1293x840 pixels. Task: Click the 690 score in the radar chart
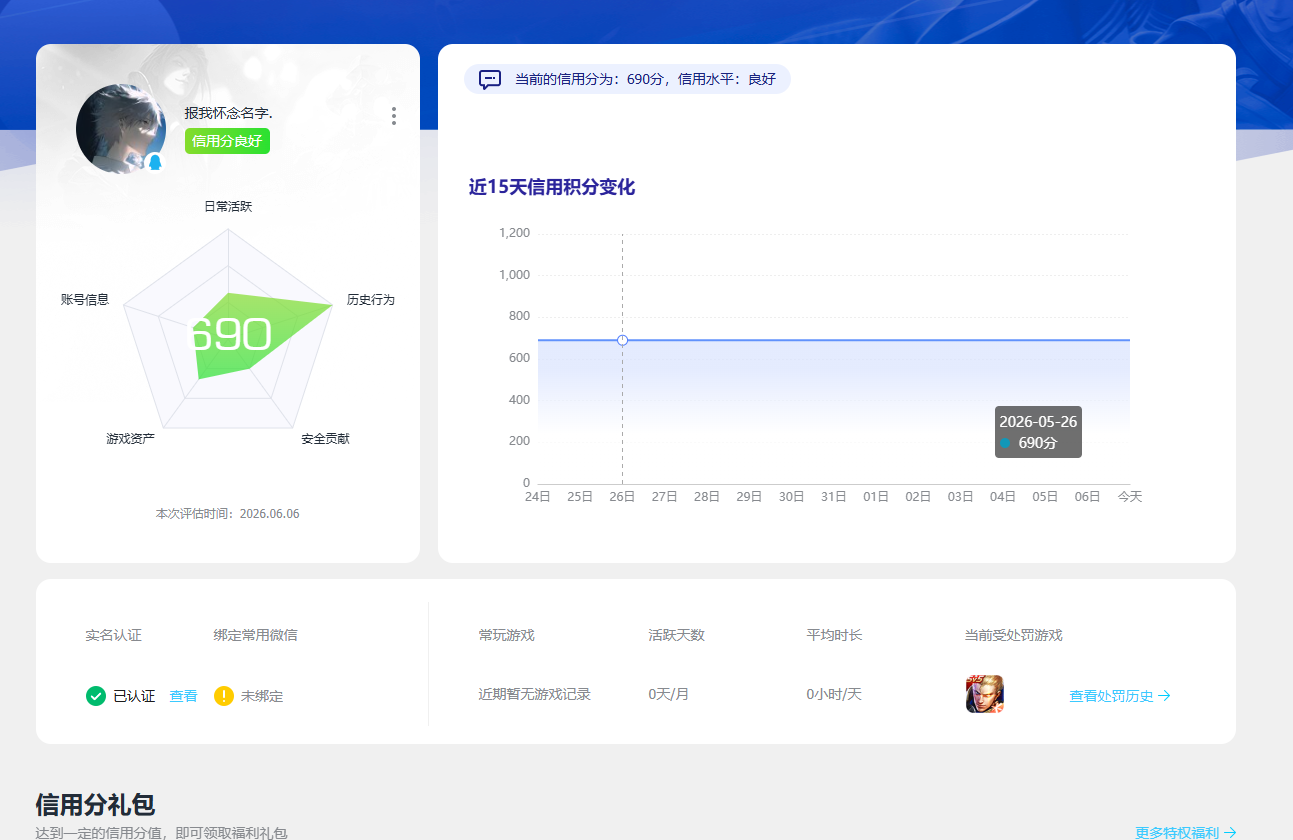pyautogui.click(x=229, y=335)
